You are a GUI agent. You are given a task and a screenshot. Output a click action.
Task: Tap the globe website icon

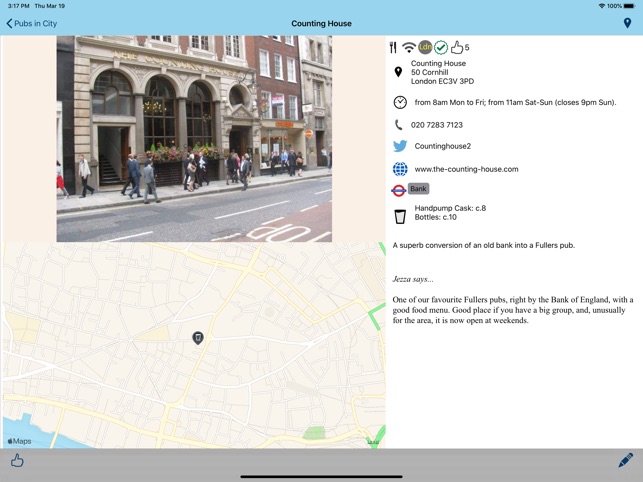pos(400,169)
